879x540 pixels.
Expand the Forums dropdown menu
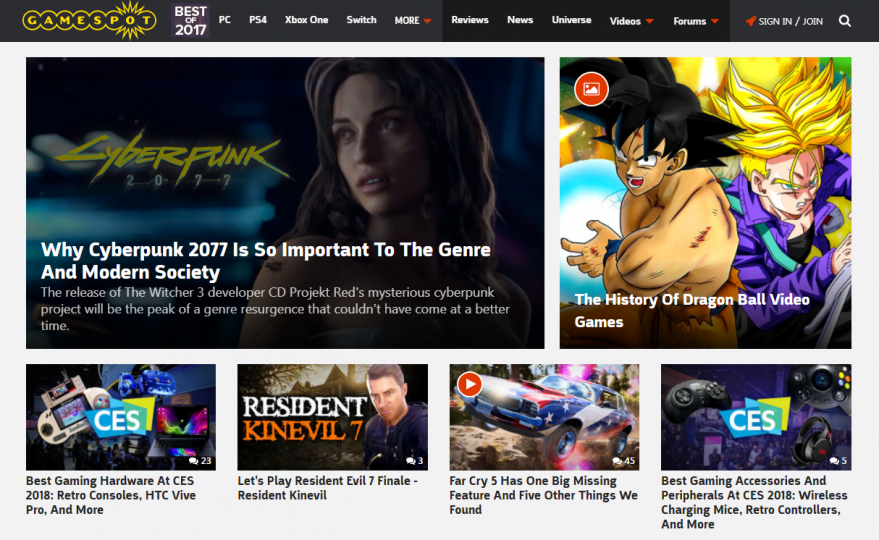click(x=696, y=21)
